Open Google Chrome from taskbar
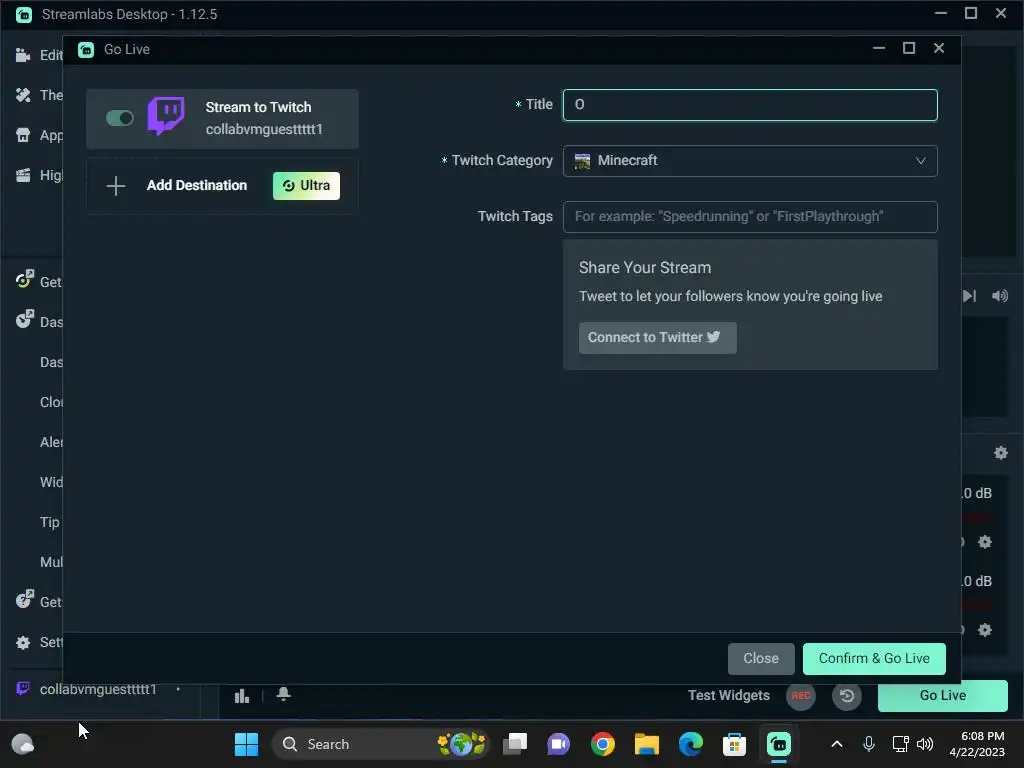Screen dimensions: 1024x768 coord(602,744)
